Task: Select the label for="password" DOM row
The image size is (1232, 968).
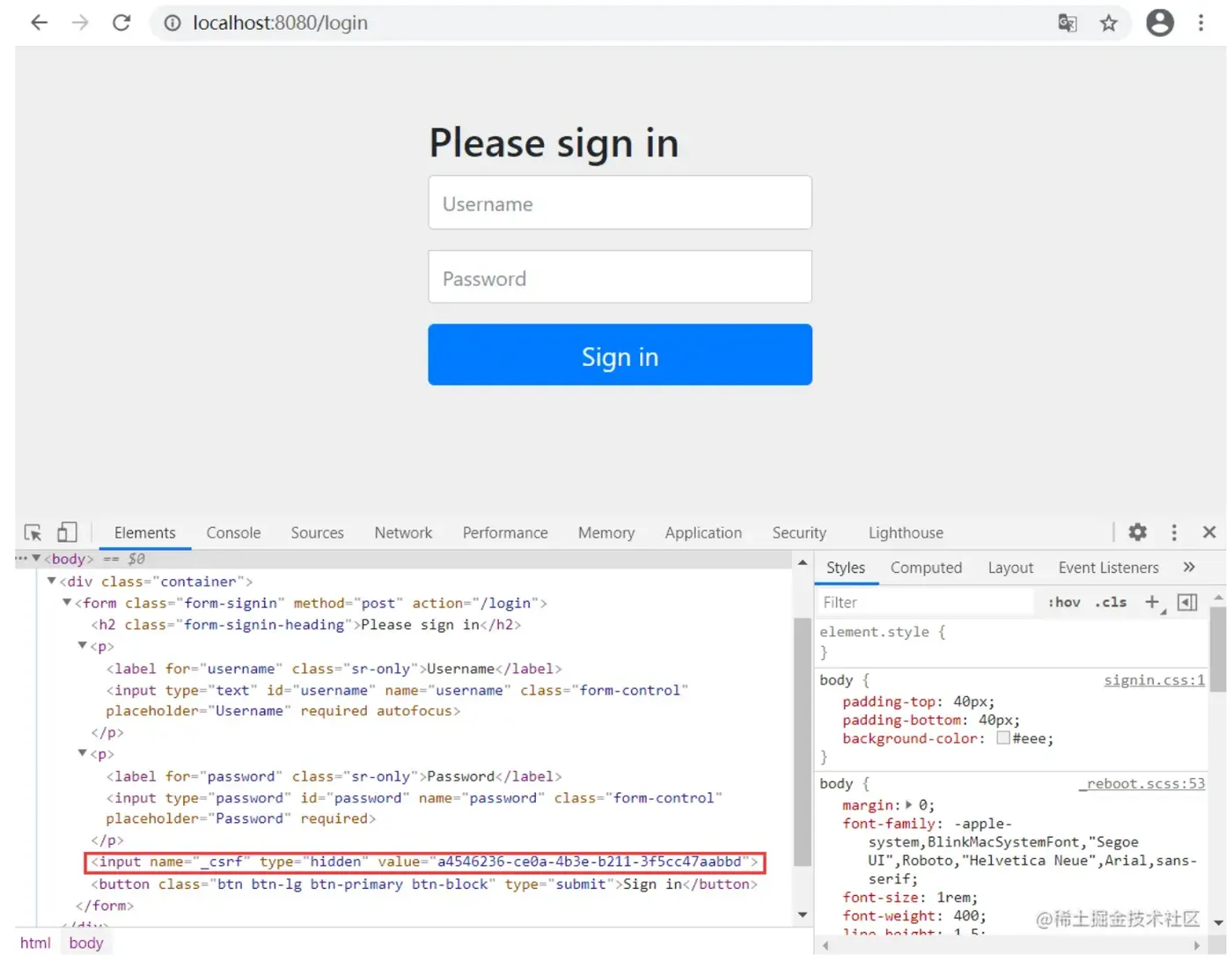Action: 334,776
